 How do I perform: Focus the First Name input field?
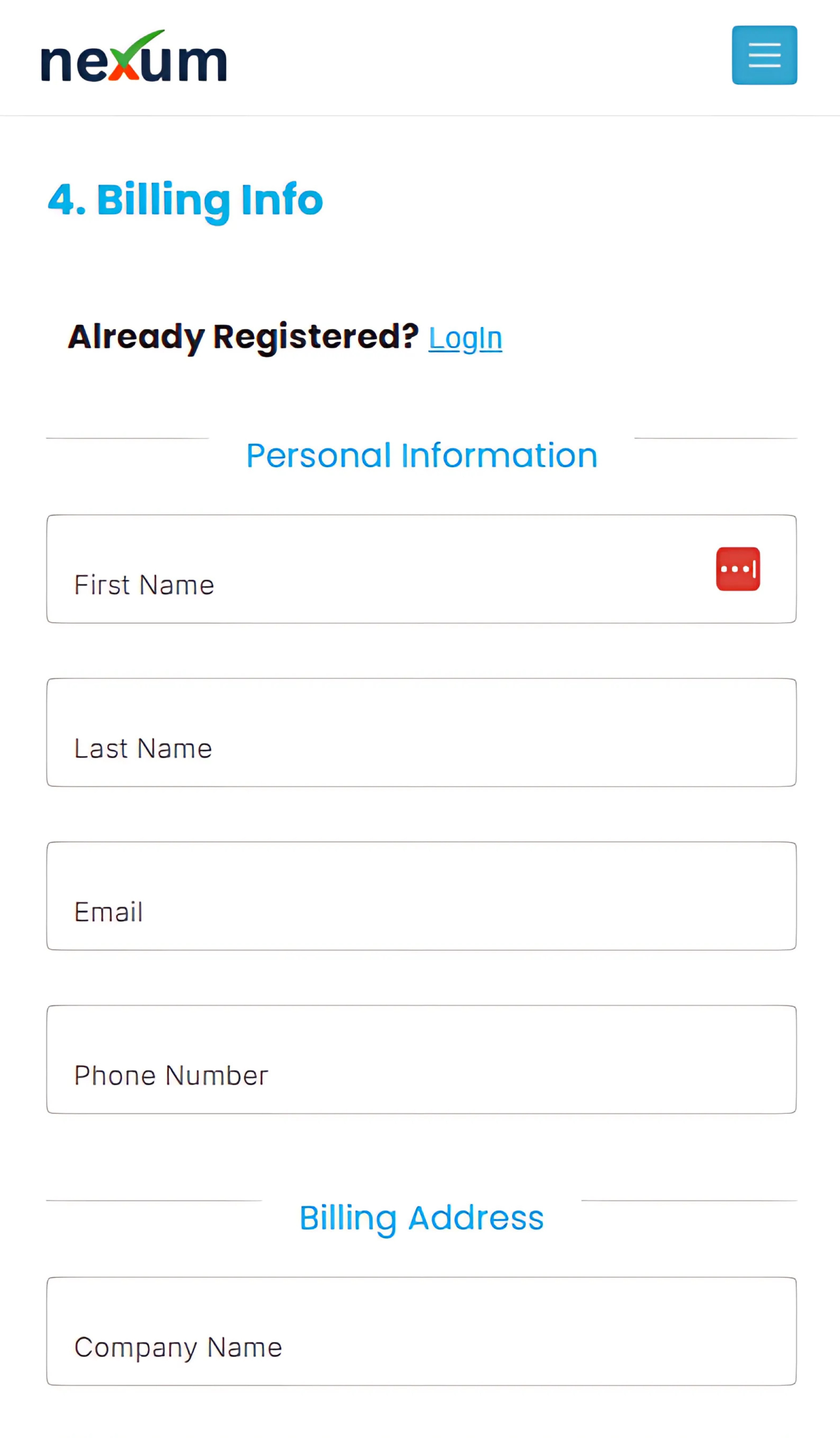click(421, 569)
